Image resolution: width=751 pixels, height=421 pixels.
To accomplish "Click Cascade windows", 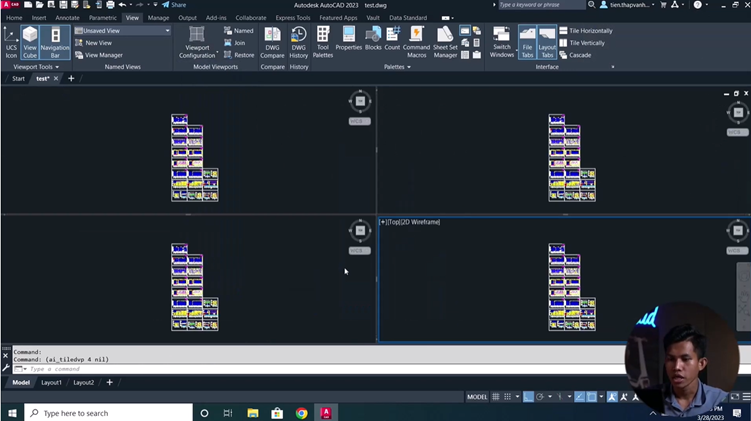I will click(x=575, y=55).
